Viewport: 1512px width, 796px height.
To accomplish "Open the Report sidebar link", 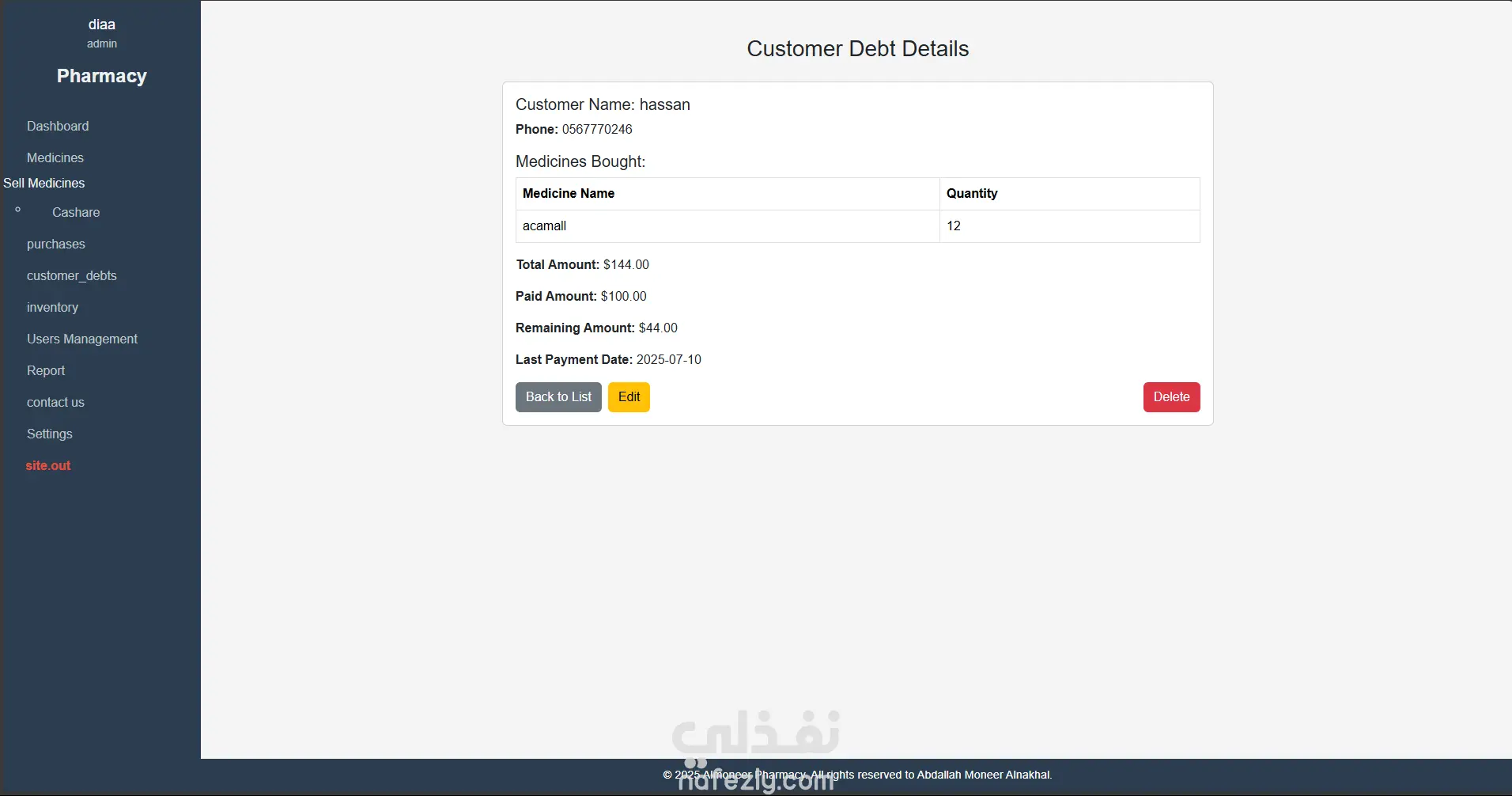I will click(x=46, y=370).
